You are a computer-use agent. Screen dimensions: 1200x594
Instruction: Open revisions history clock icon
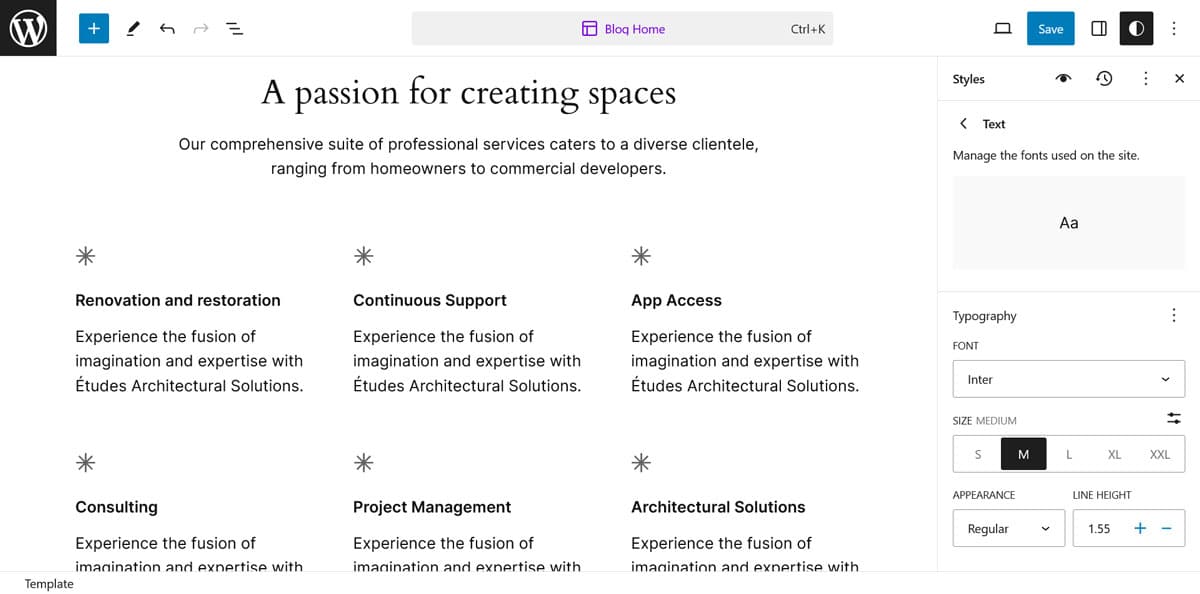[x=1104, y=78]
